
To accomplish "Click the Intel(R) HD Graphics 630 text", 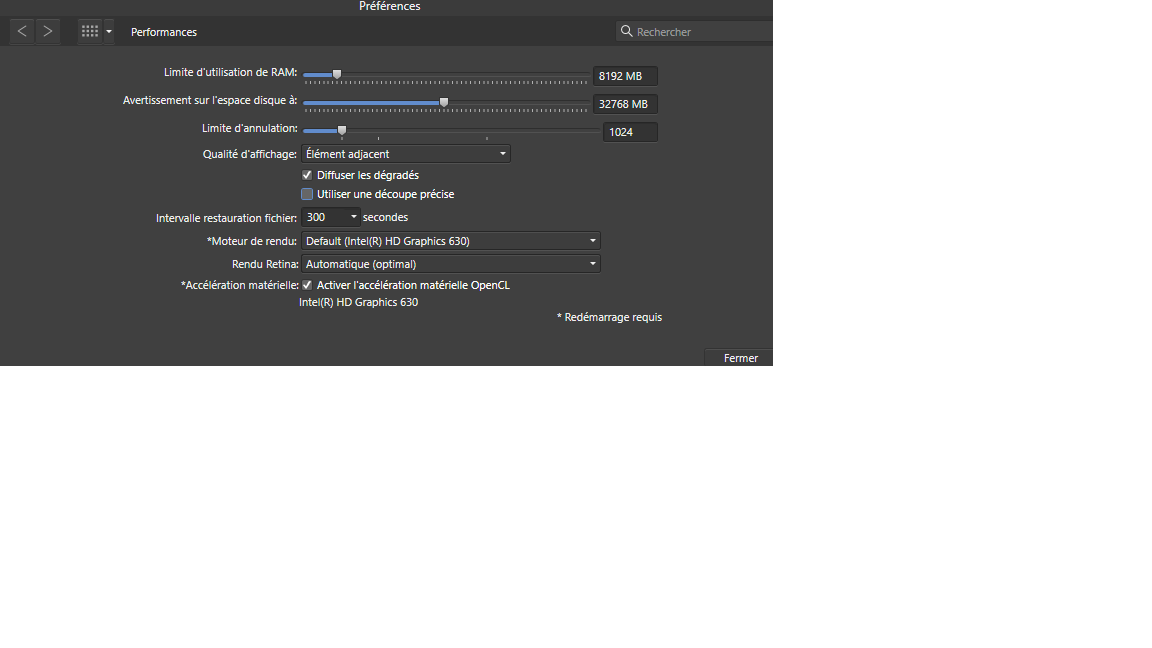I will (x=359, y=302).
